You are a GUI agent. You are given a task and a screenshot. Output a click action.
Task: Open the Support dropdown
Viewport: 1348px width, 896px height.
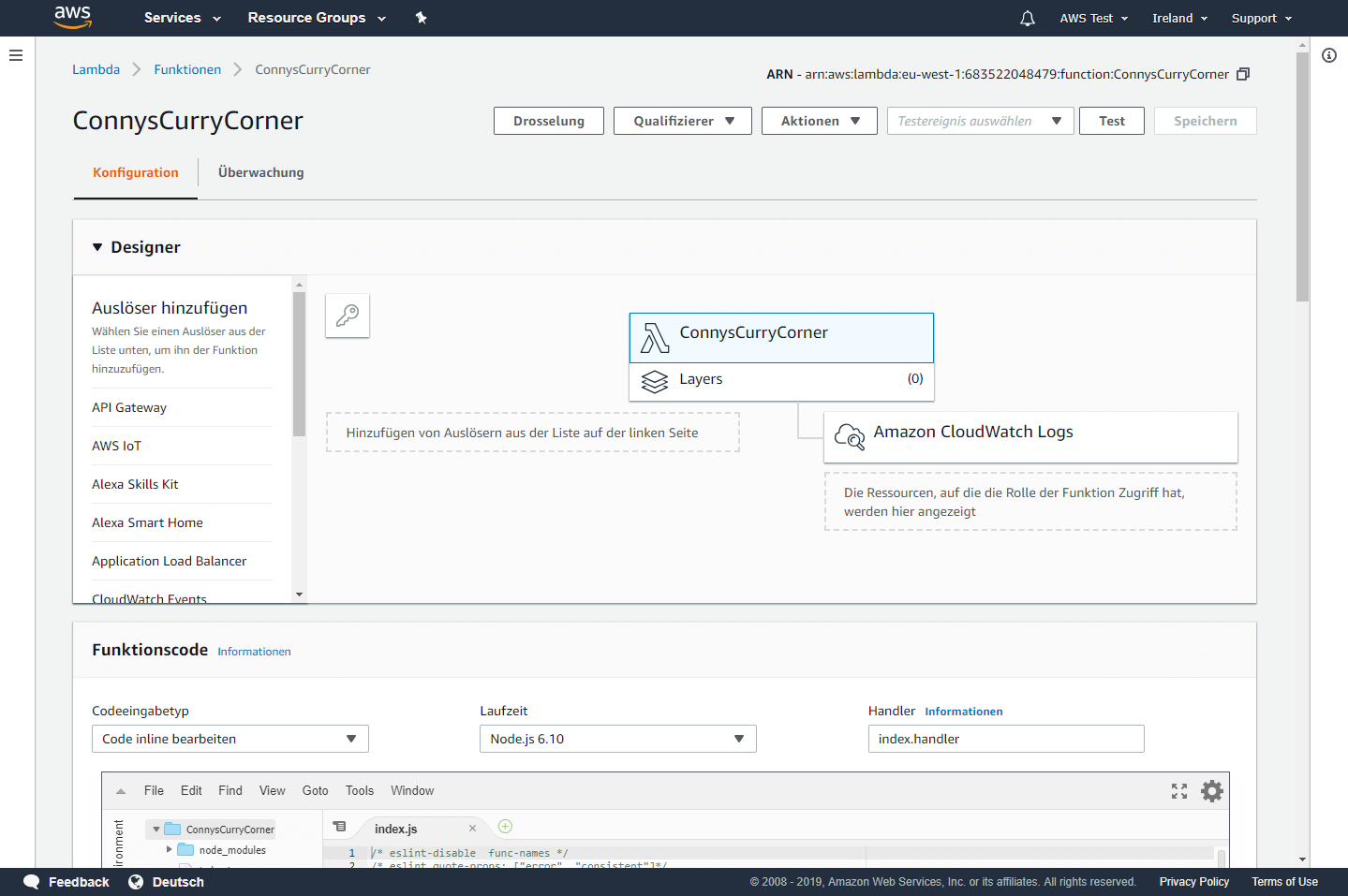tap(1262, 18)
